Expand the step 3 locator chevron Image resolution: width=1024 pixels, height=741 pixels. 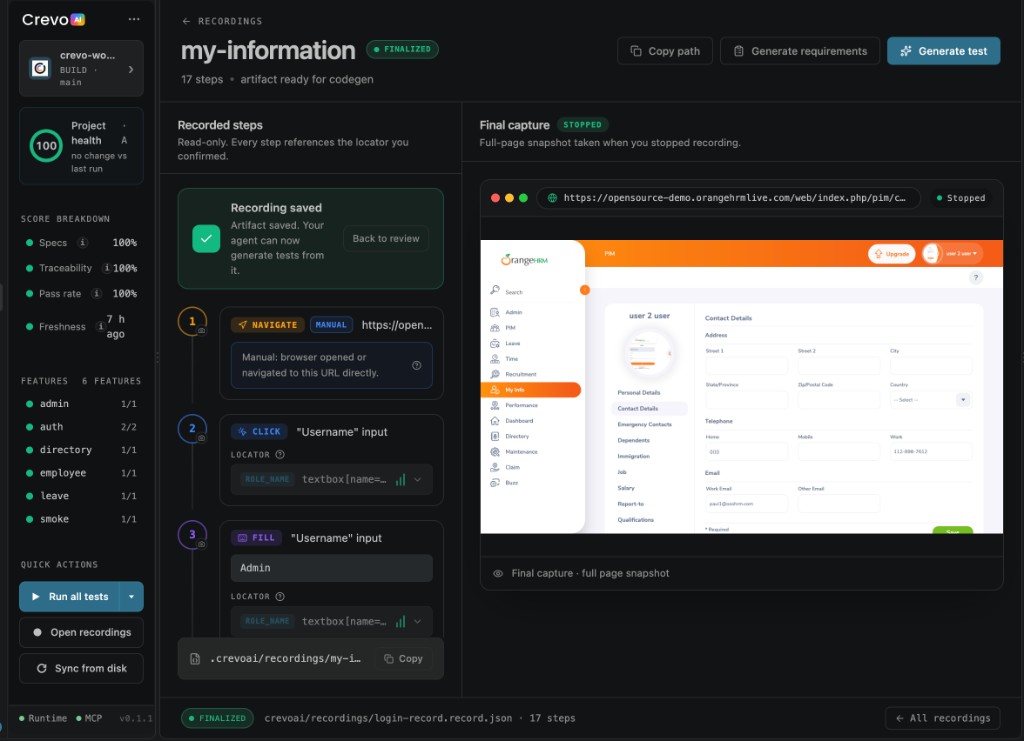pos(418,622)
